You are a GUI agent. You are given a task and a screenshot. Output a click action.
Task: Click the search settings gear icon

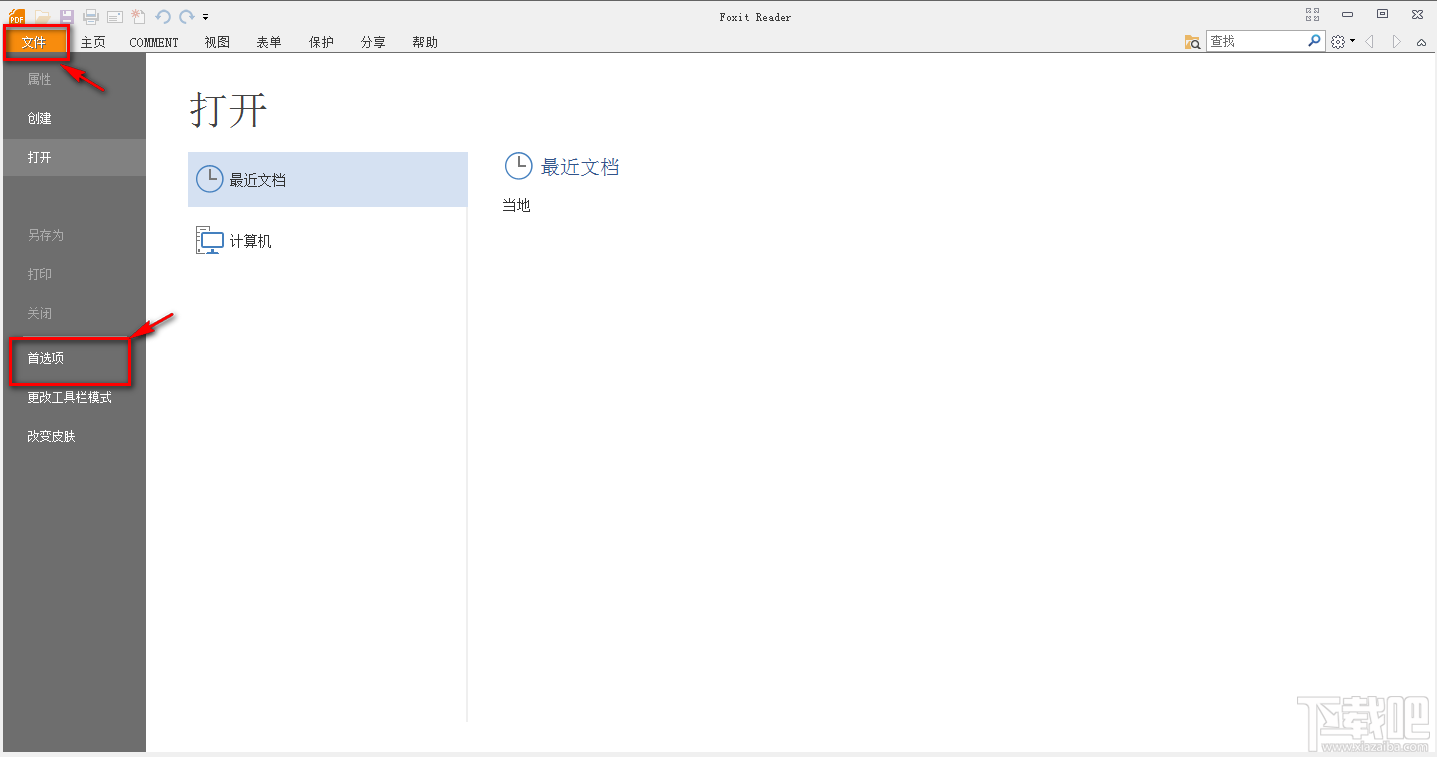coord(1338,42)
